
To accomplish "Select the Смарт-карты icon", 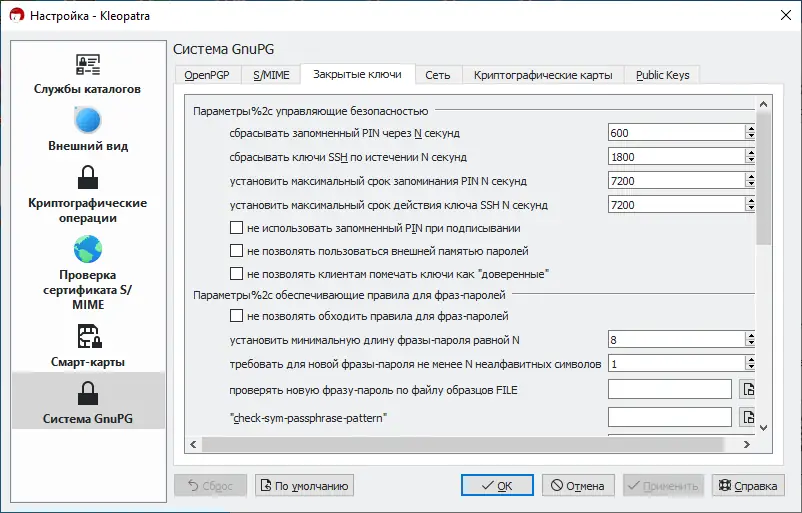I will pos(88,334).
